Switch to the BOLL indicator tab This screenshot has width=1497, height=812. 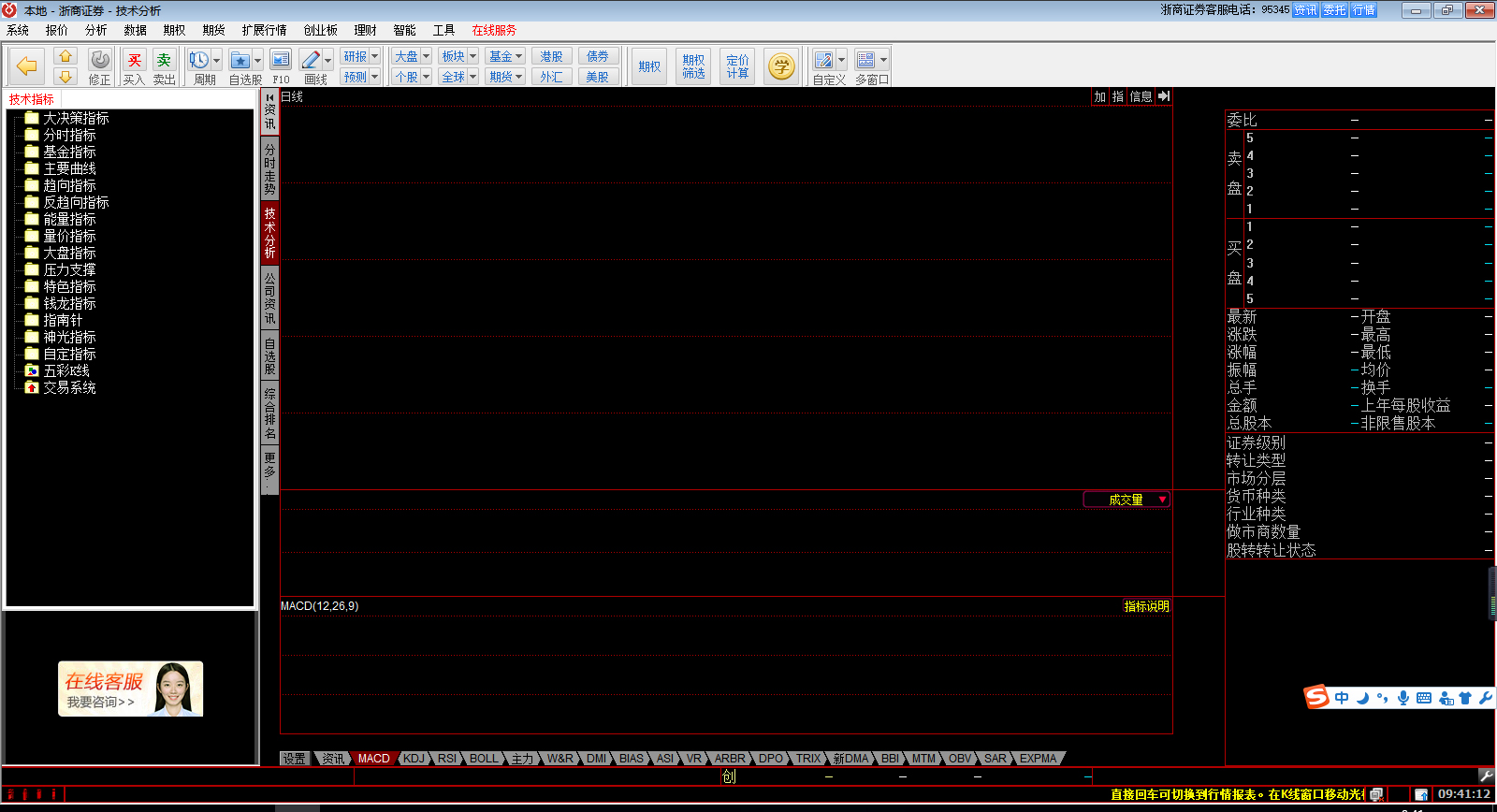(484, 759)
